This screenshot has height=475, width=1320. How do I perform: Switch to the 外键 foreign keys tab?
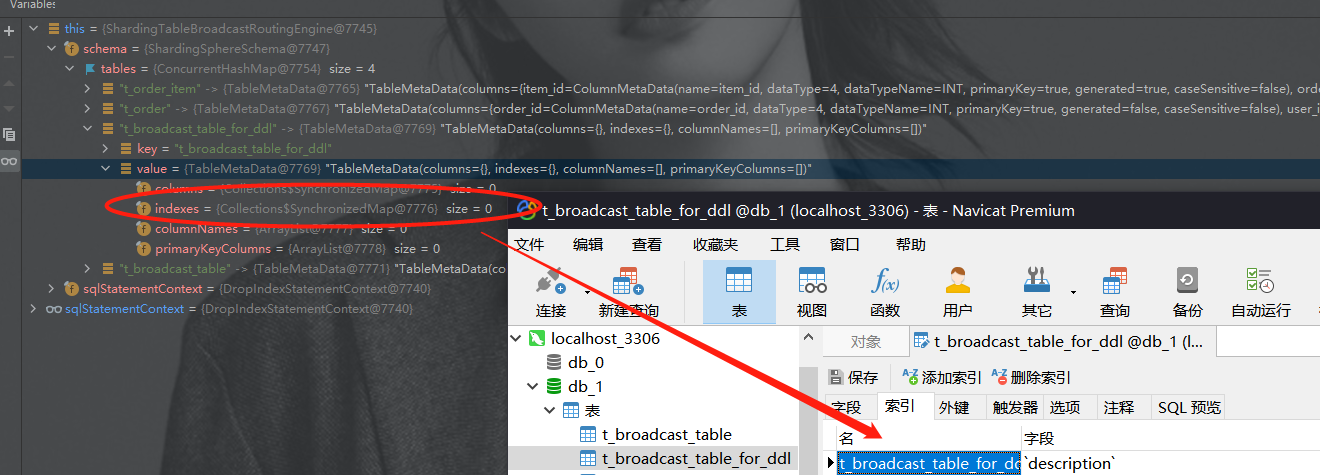tap(954, 407)
